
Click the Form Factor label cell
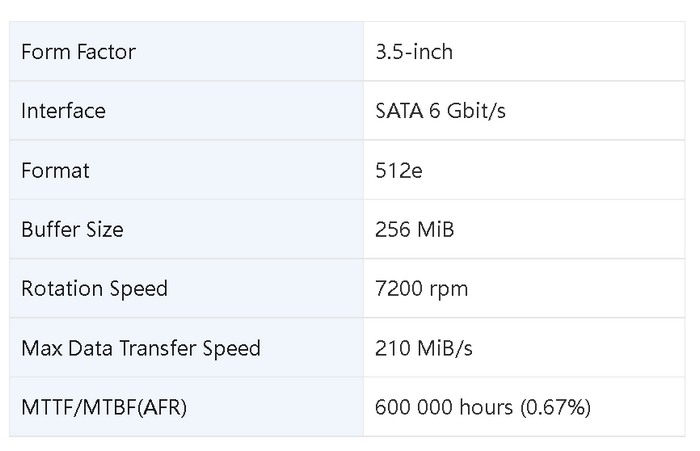(78, 51)
